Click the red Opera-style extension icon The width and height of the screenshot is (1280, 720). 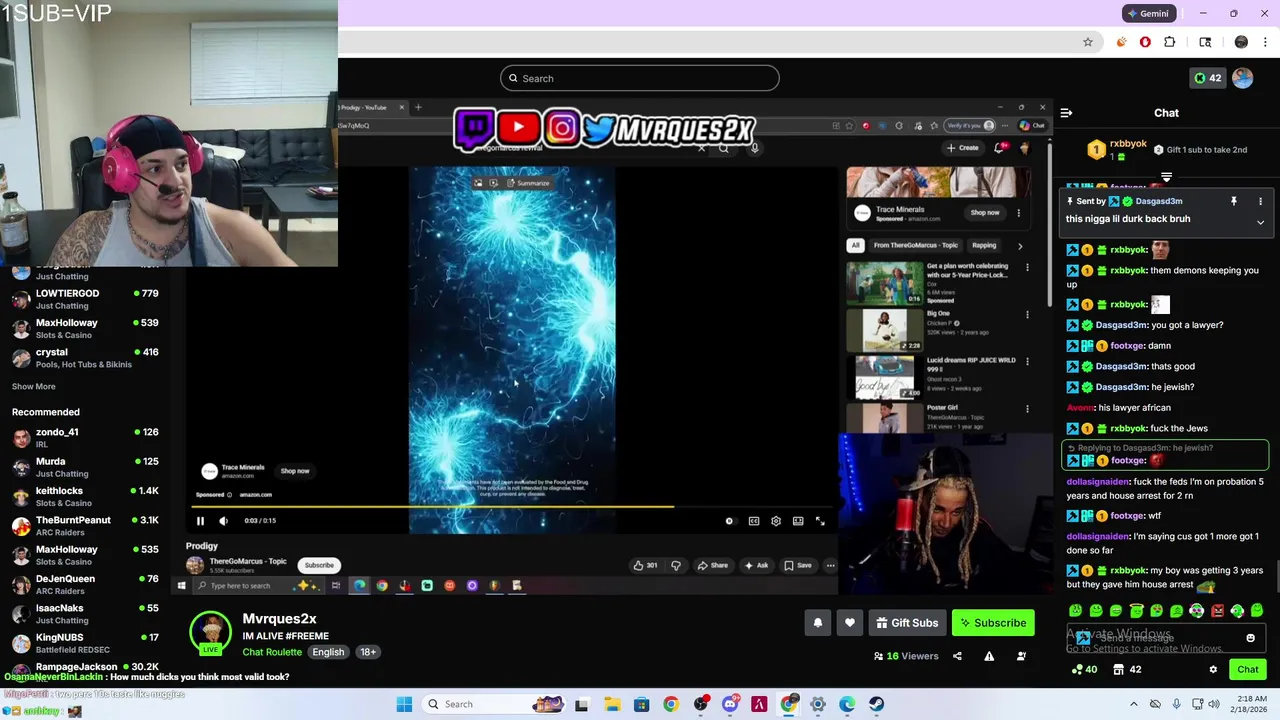[x=1145, y=42]
